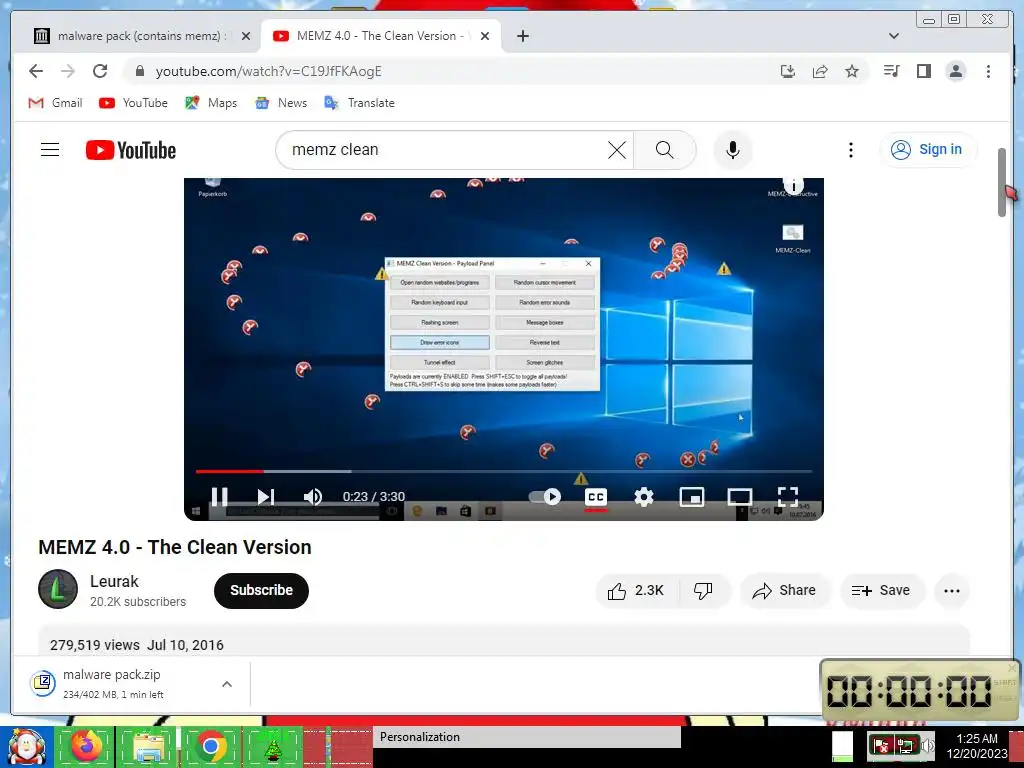
Task: Expand the tab search dropdown
Action: 894,36
